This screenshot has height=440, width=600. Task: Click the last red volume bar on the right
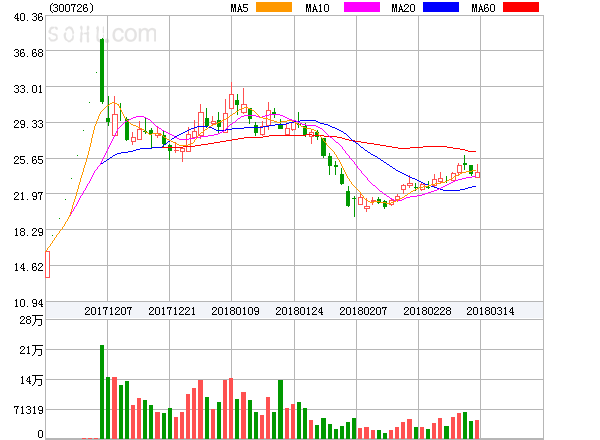click(x=477, y=429)
